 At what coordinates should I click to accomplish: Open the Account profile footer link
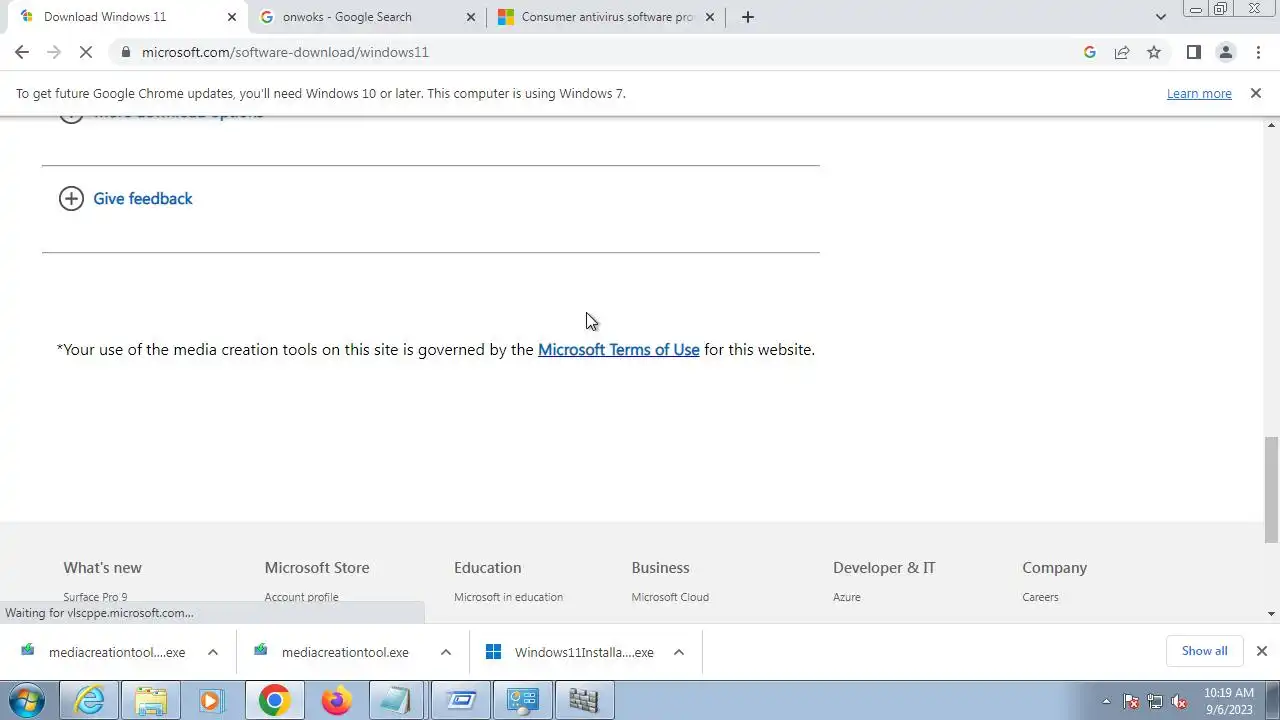301,597
